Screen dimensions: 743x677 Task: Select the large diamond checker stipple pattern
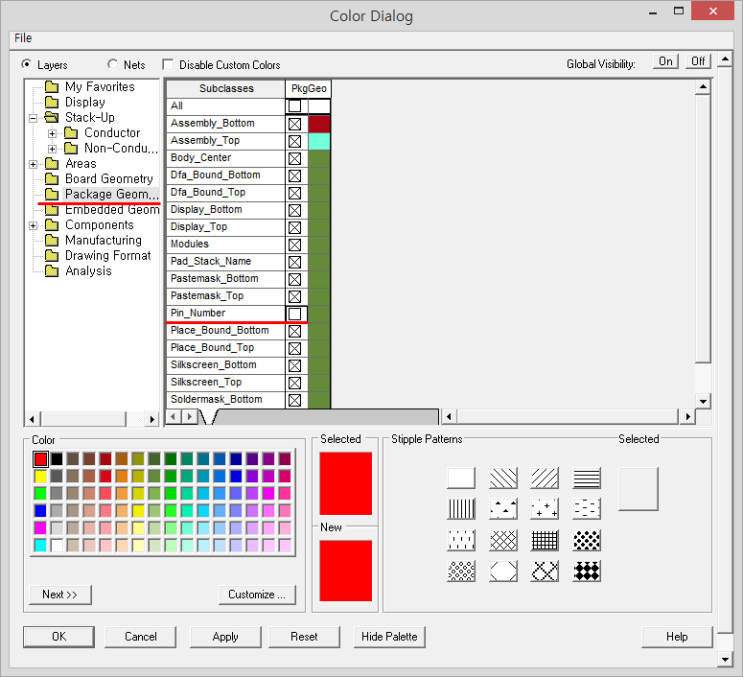coord(587,571)
